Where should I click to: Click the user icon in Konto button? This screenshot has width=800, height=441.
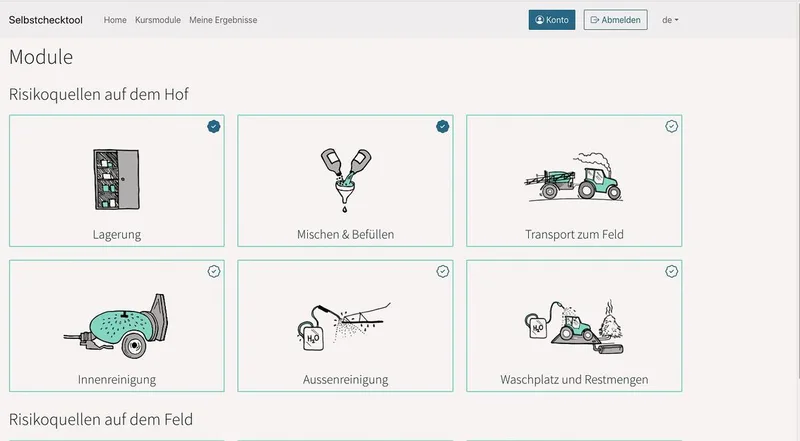click(539, 20)
